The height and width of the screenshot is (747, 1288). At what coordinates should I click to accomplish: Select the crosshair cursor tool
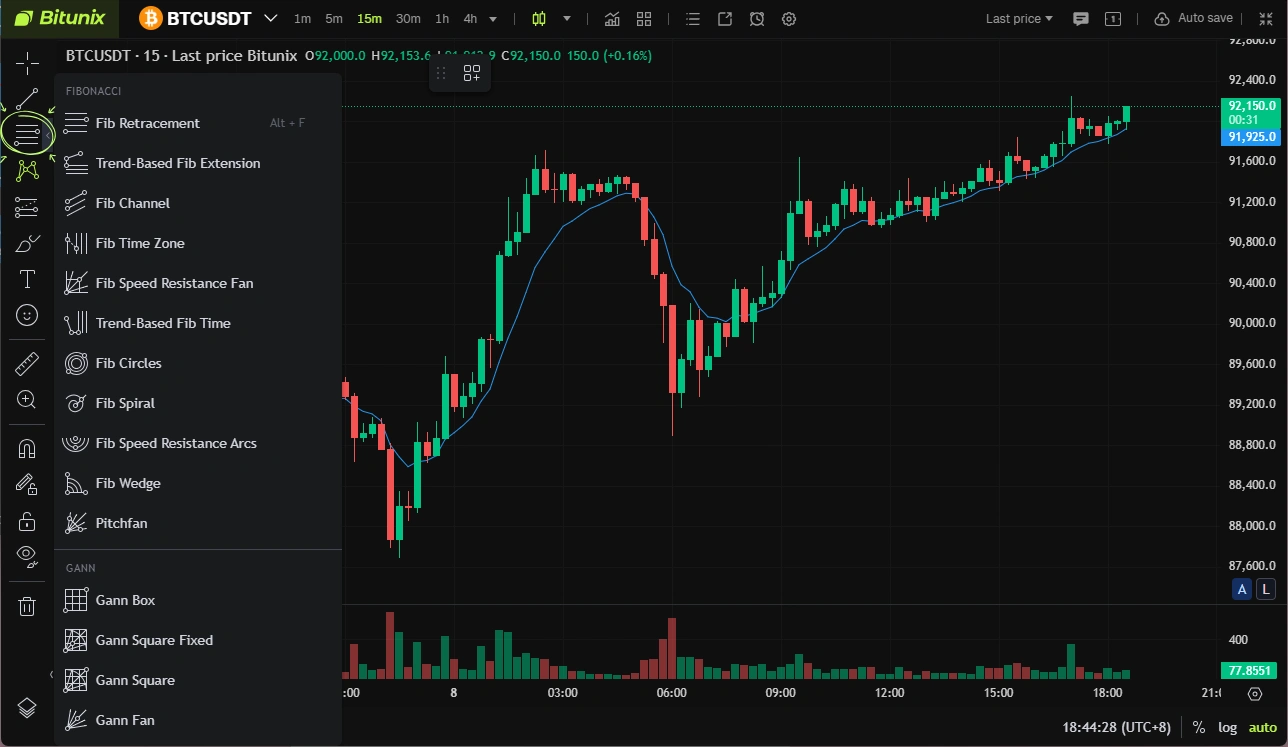[27, 63]
